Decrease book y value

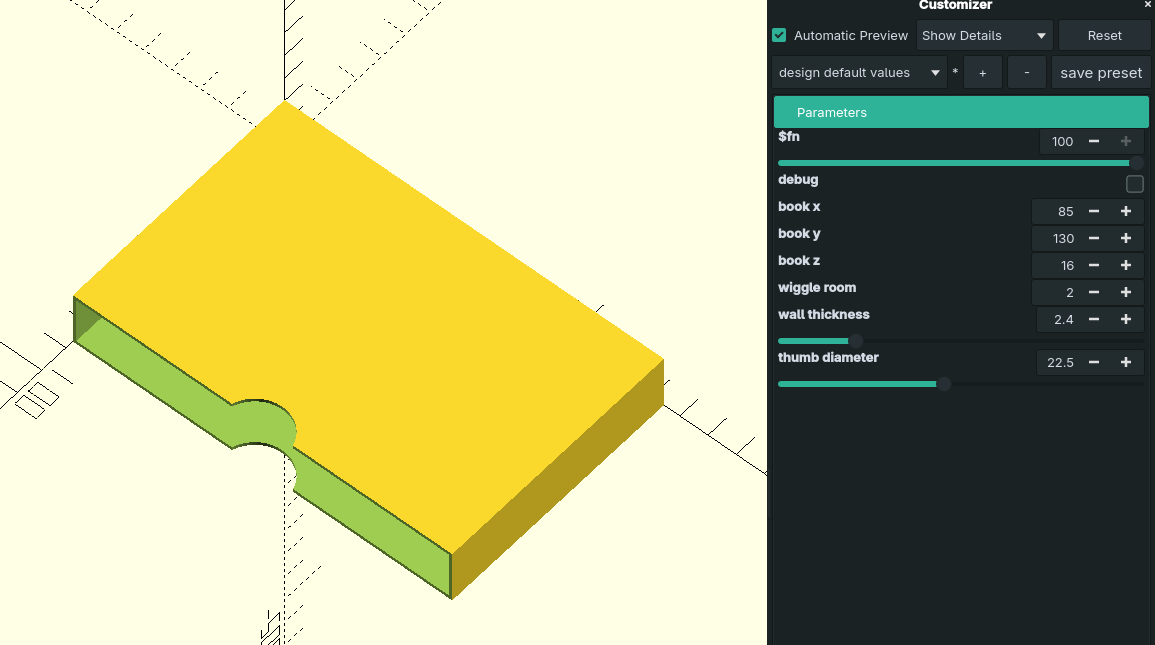tap(1094, 239)
